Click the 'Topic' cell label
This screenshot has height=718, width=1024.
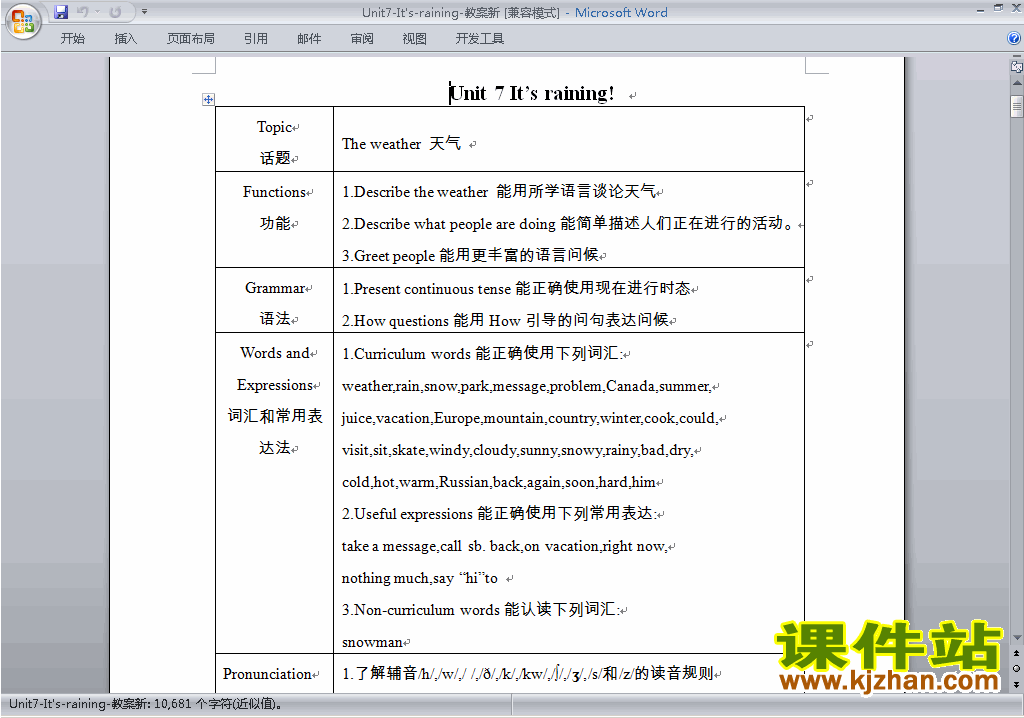(x=274, y=127)
